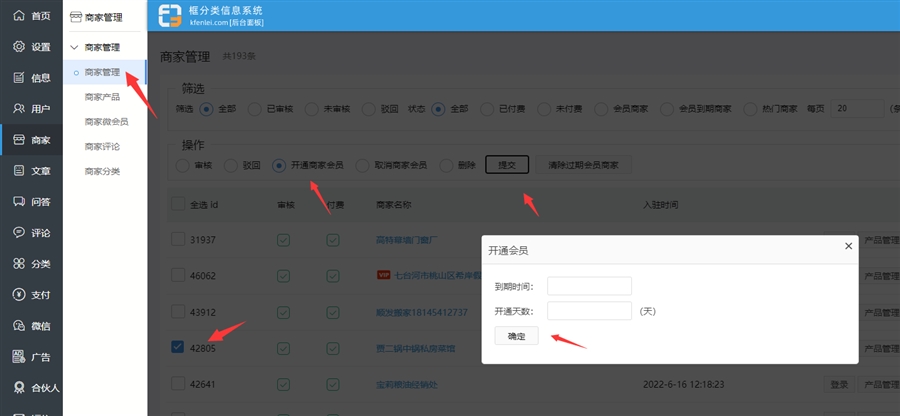Screen dimensions: 900x416
Task: Collapse the 商家管理 tree group
Action: [x=74, y=47]
